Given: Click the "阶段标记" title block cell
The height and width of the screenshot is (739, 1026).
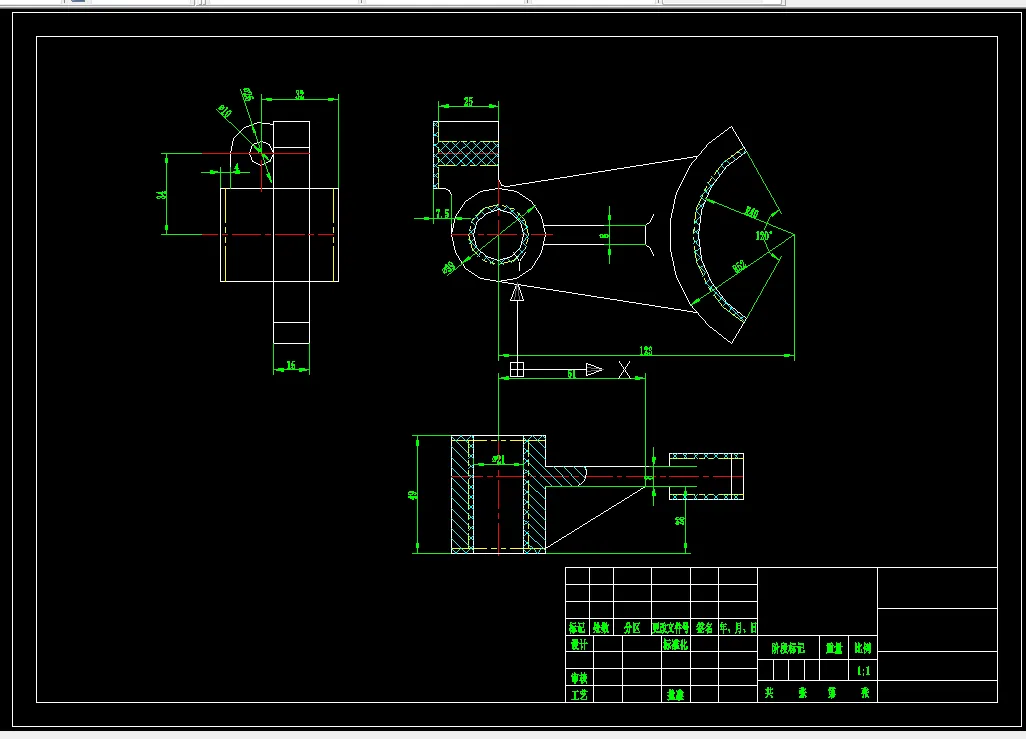Looking at the screenshot, I should pos(788,648).
